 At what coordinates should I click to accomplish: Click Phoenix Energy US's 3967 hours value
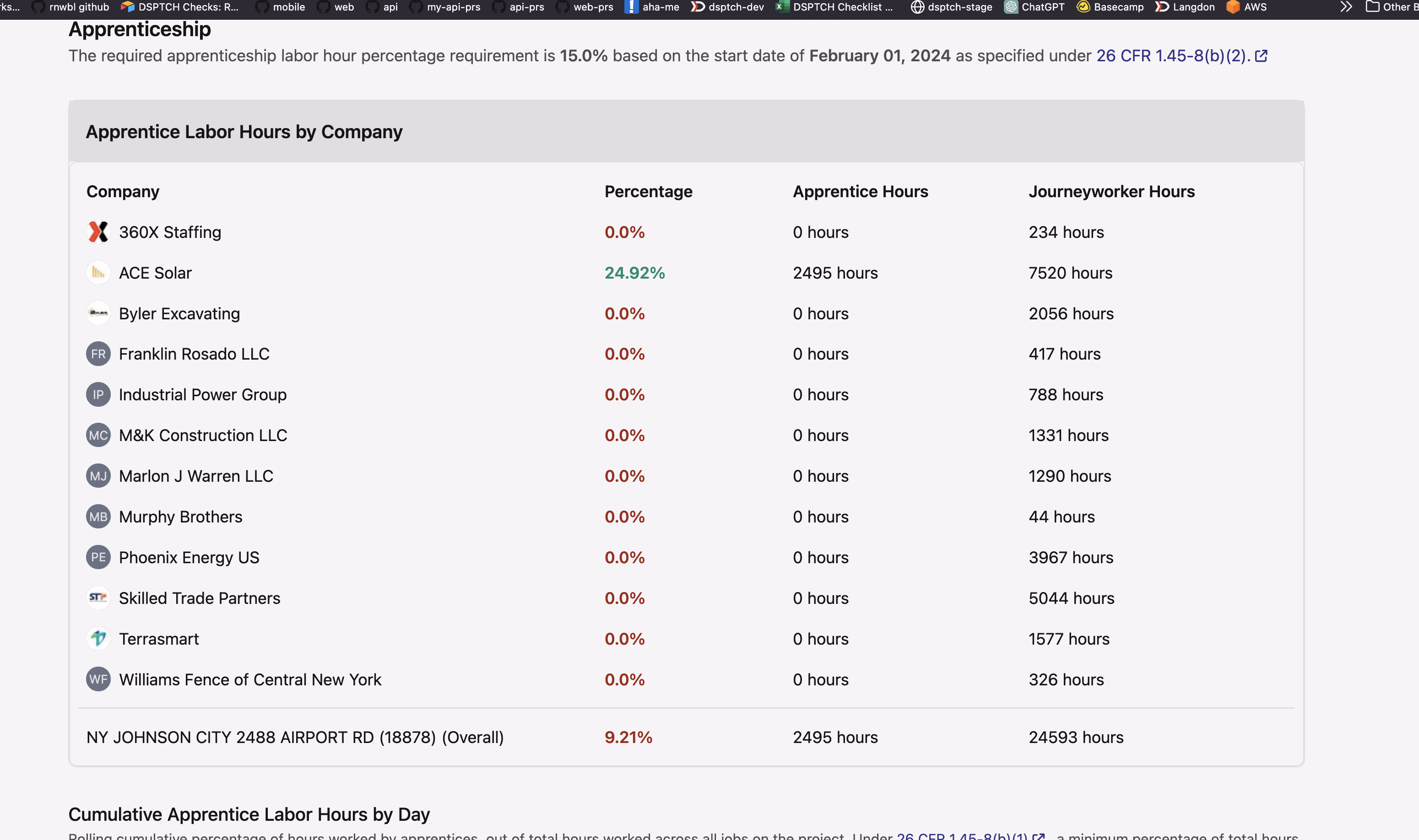[x=1071, y=558]
